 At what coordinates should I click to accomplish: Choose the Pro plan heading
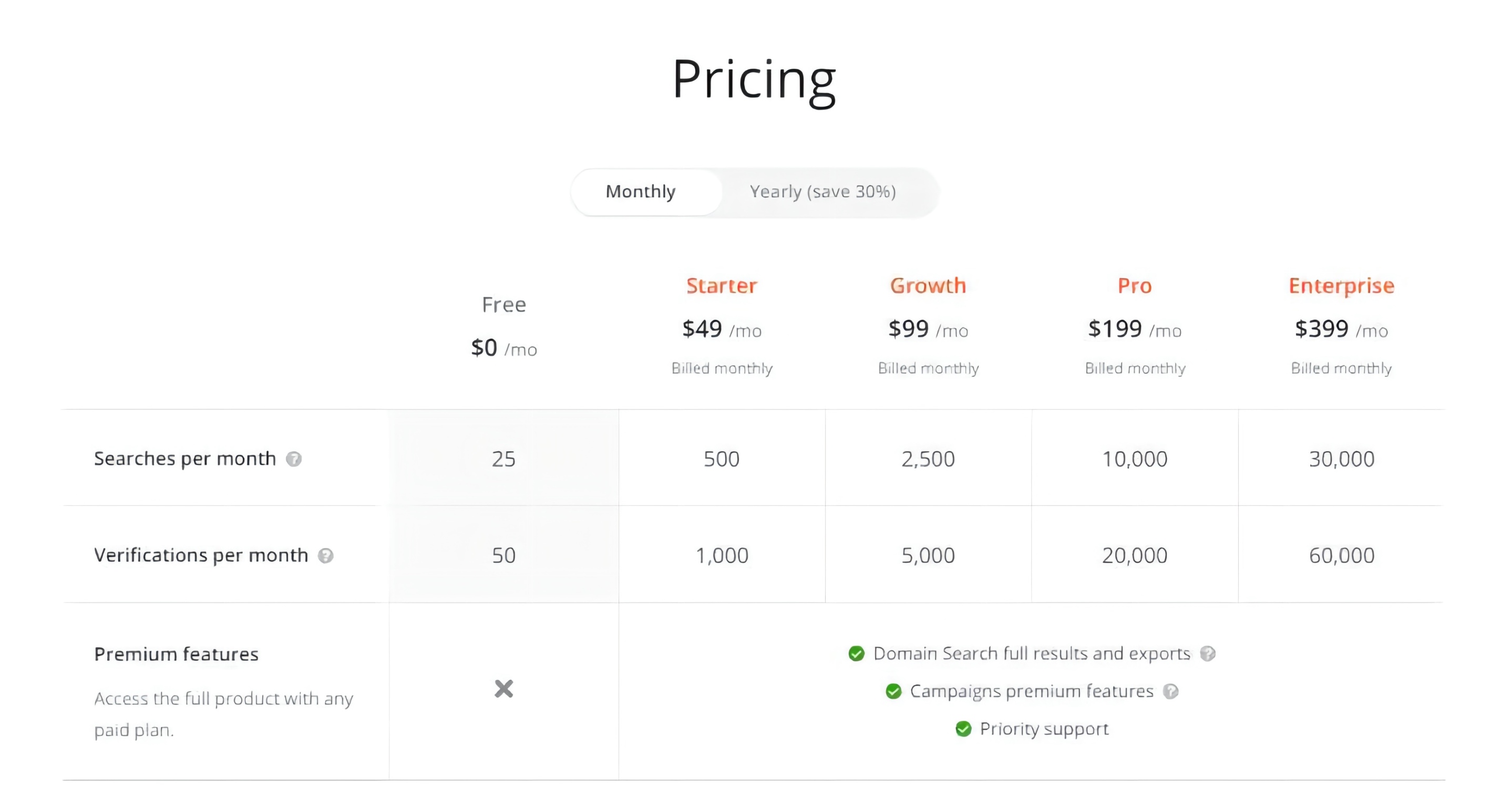[x=1135, y=286]
